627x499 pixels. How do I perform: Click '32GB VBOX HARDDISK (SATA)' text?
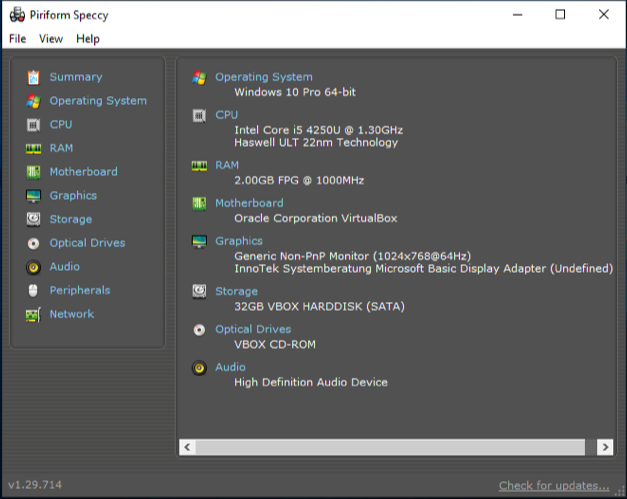[319, 306]
